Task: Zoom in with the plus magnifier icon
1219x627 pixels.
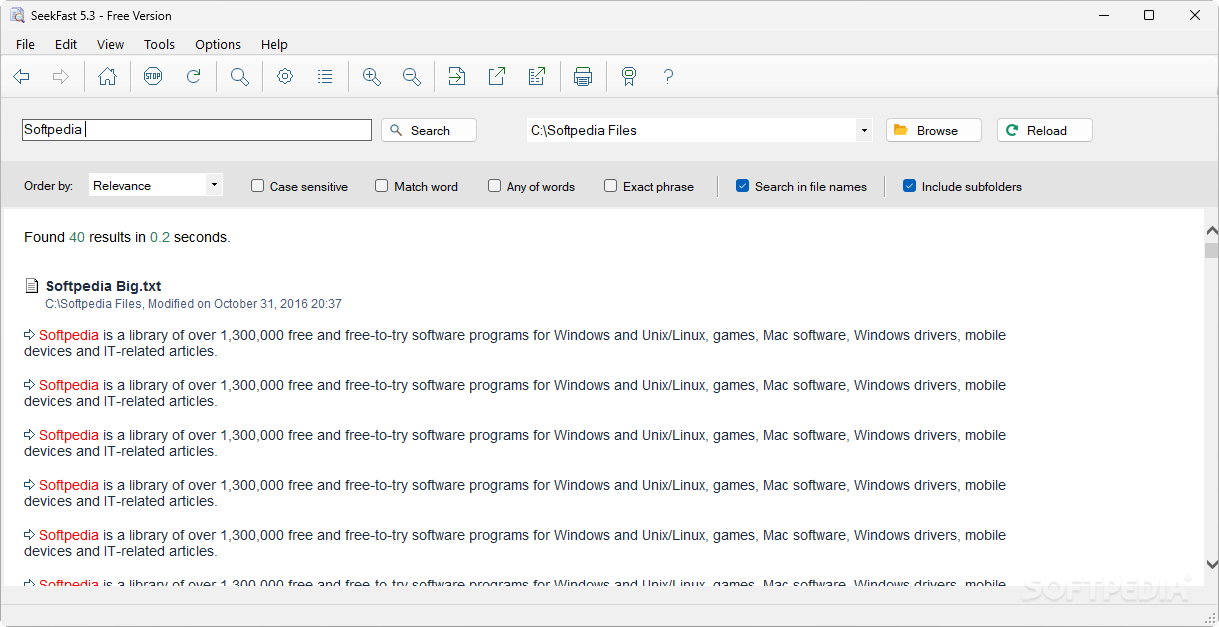Action: click(x=372, y=77)
